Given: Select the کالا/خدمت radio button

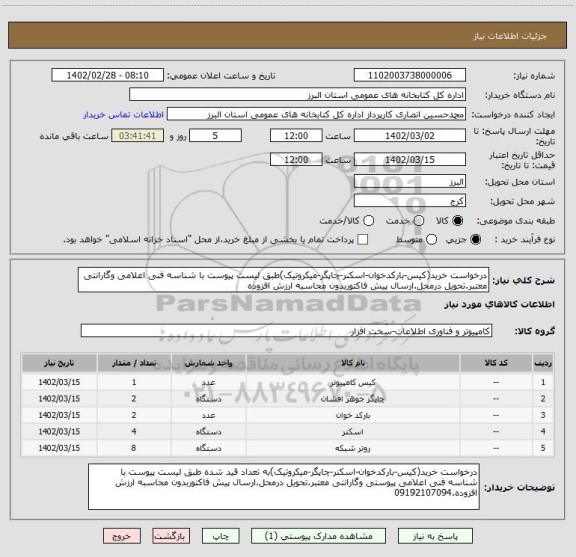Looking at the screenshot, I should point(368,221).
